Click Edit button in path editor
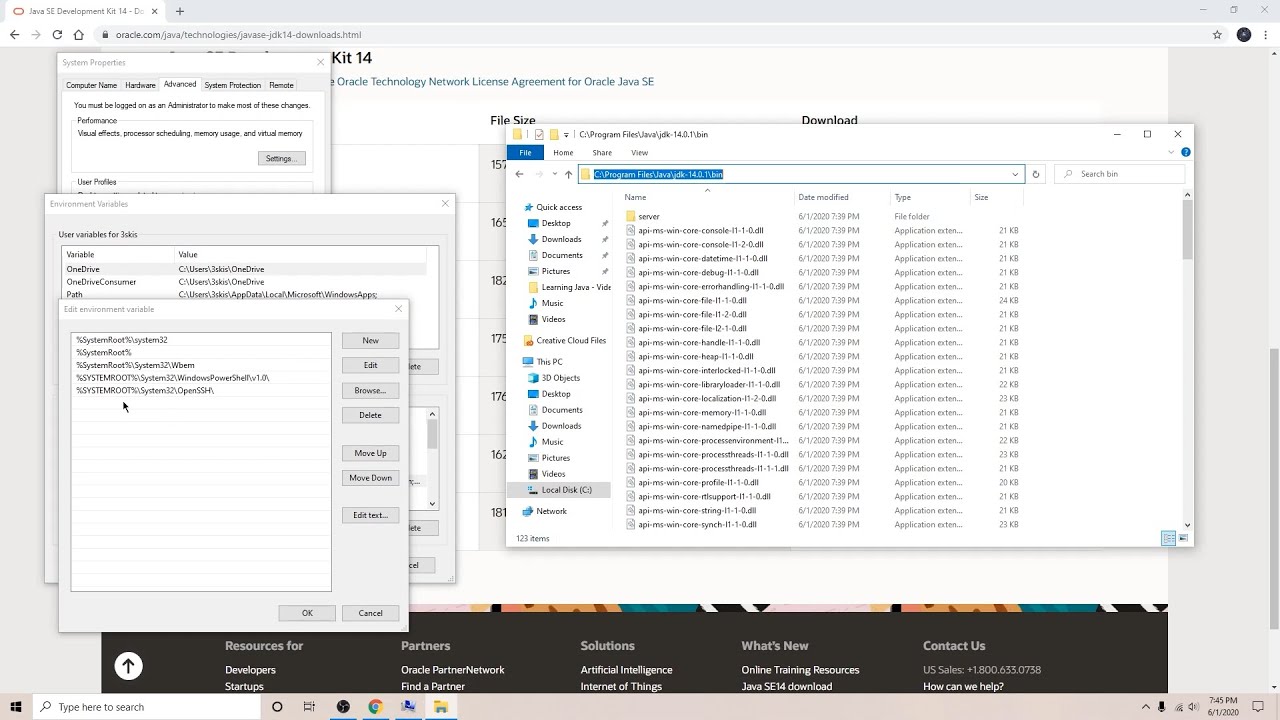This screenshot has height=720, width=1280. coord(370,365)
